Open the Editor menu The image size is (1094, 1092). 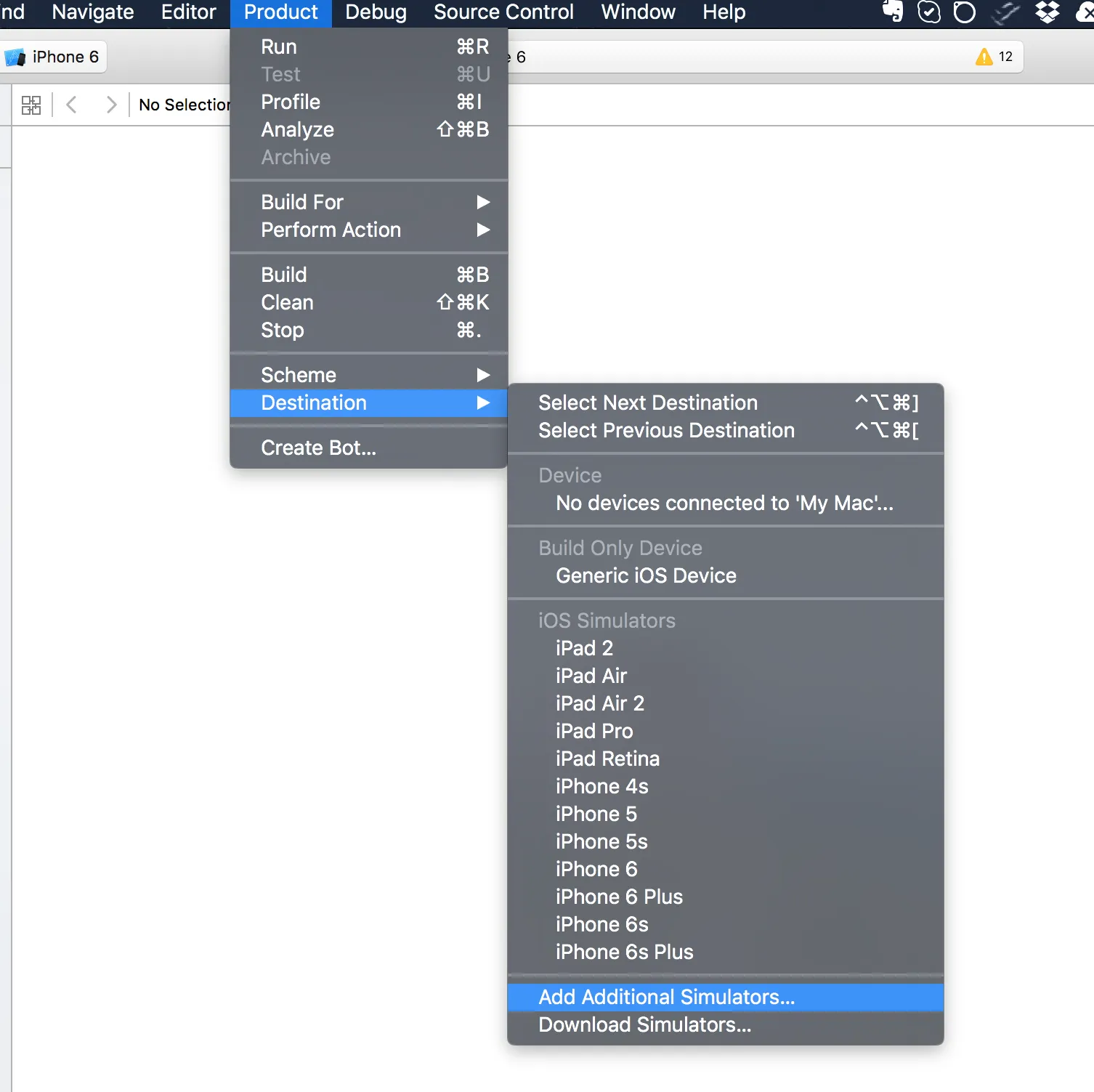(x=189, y=12)
